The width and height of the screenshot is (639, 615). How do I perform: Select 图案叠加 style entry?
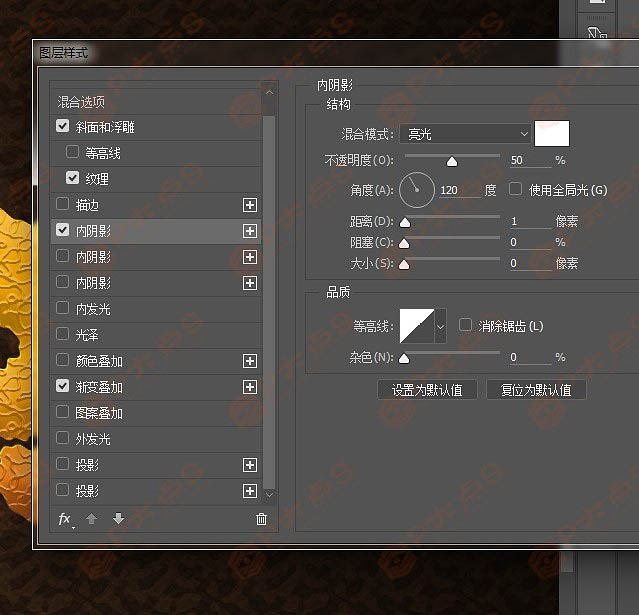click(x=156, y=413)
